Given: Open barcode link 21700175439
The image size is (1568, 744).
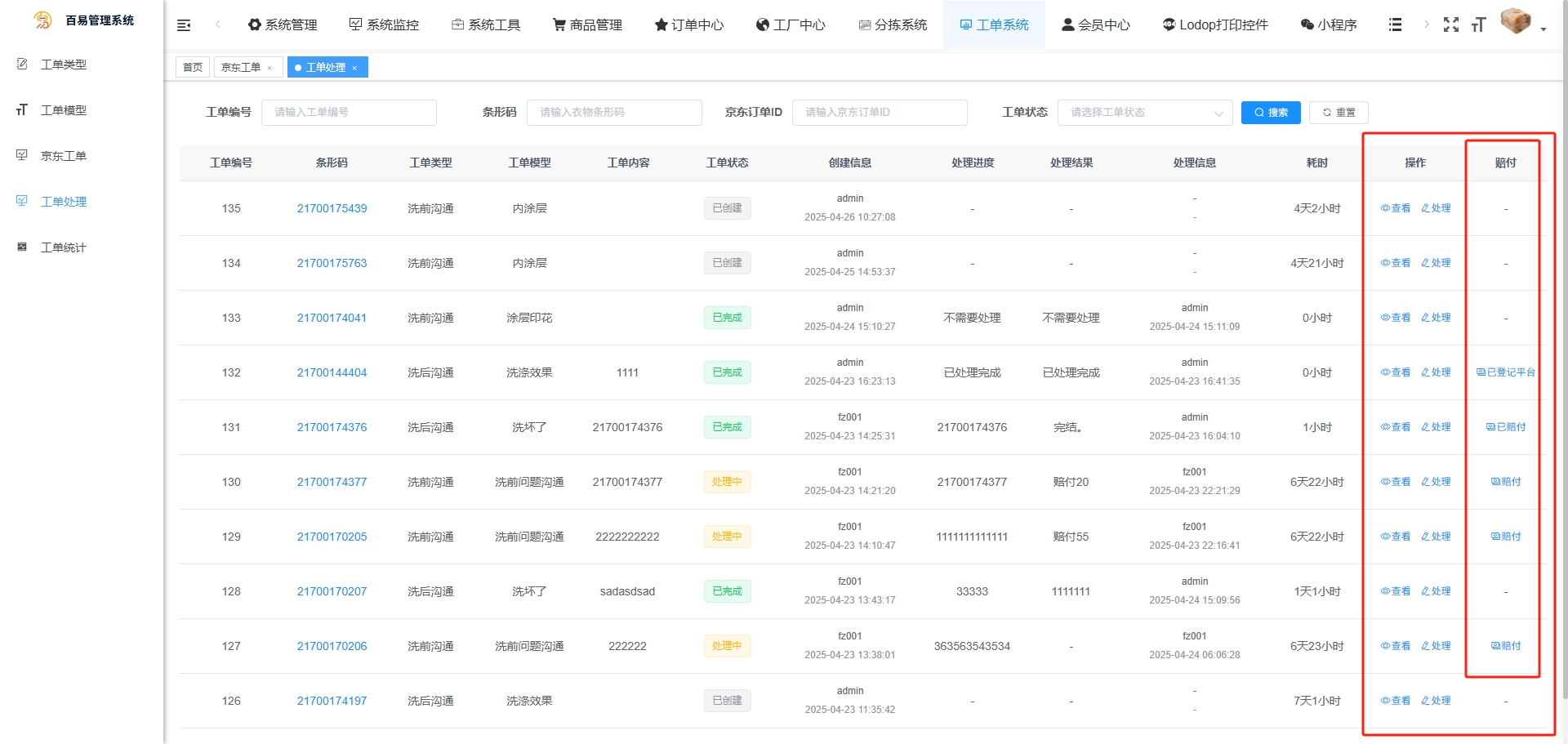Looking at the screenshot, I should tap(332, 208).
